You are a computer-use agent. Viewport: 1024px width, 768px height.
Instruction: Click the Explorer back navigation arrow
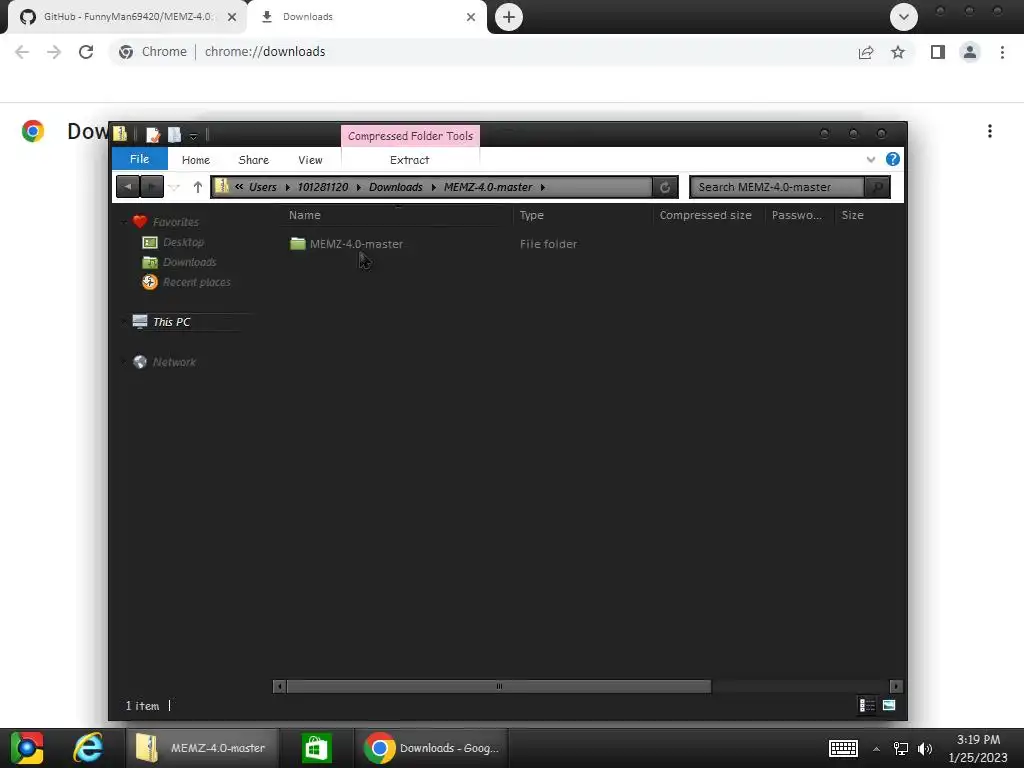[x=128, y=187]
